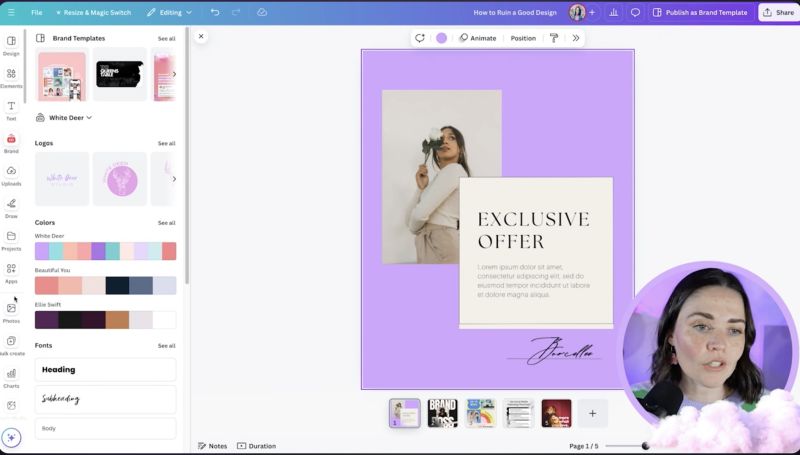Click Position in the floating toolbar
Screen dimensions: 800x455
pos(523,38)
